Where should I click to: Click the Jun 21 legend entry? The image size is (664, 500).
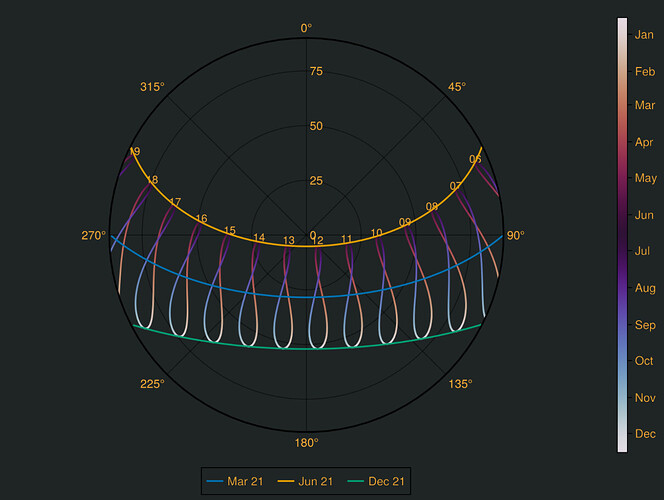pos(305,481)
